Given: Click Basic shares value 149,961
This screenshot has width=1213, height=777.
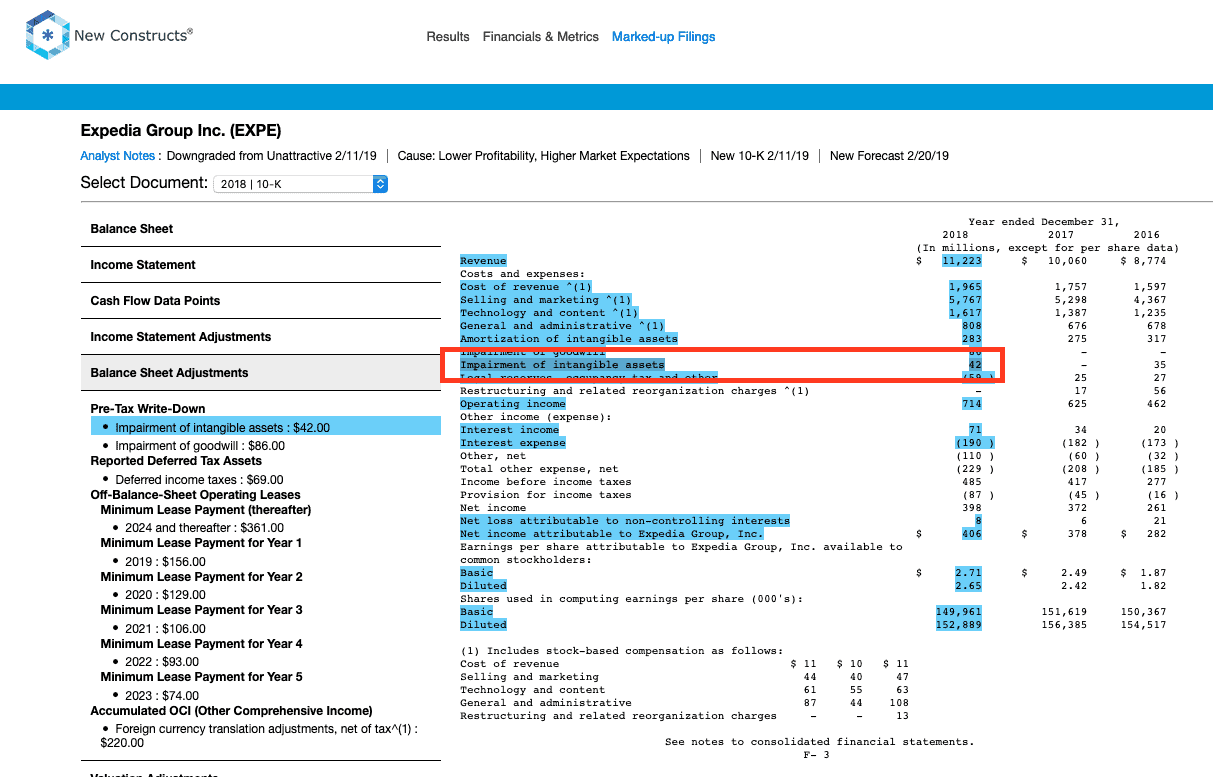Looking at the screenshot, I should coord(959,612).
